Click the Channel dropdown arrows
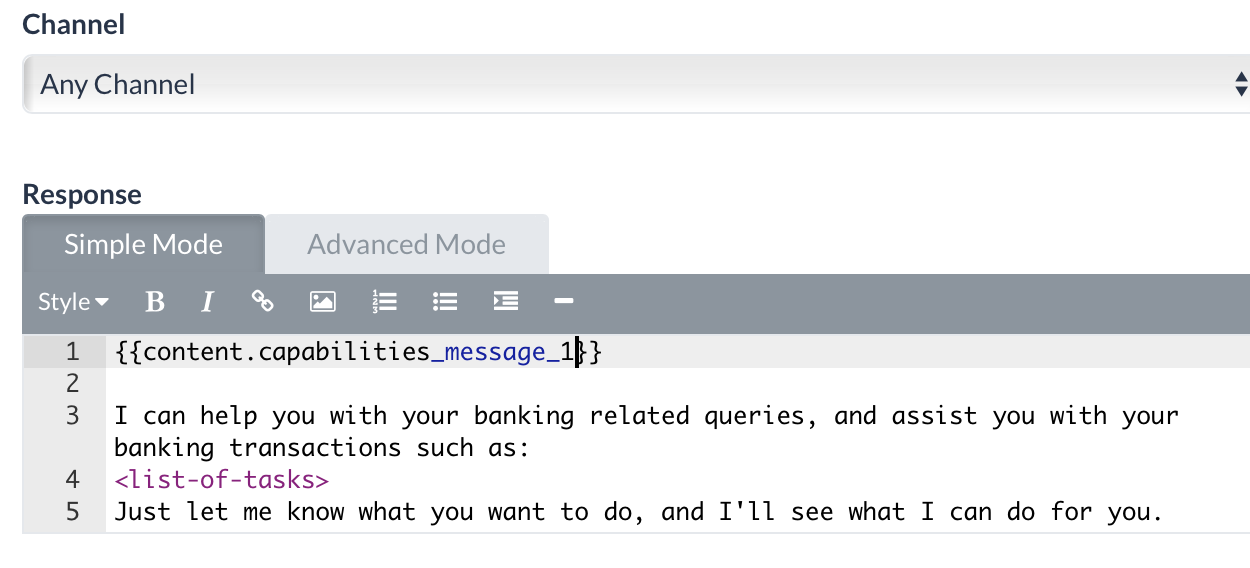 [x=1241, y=85]
